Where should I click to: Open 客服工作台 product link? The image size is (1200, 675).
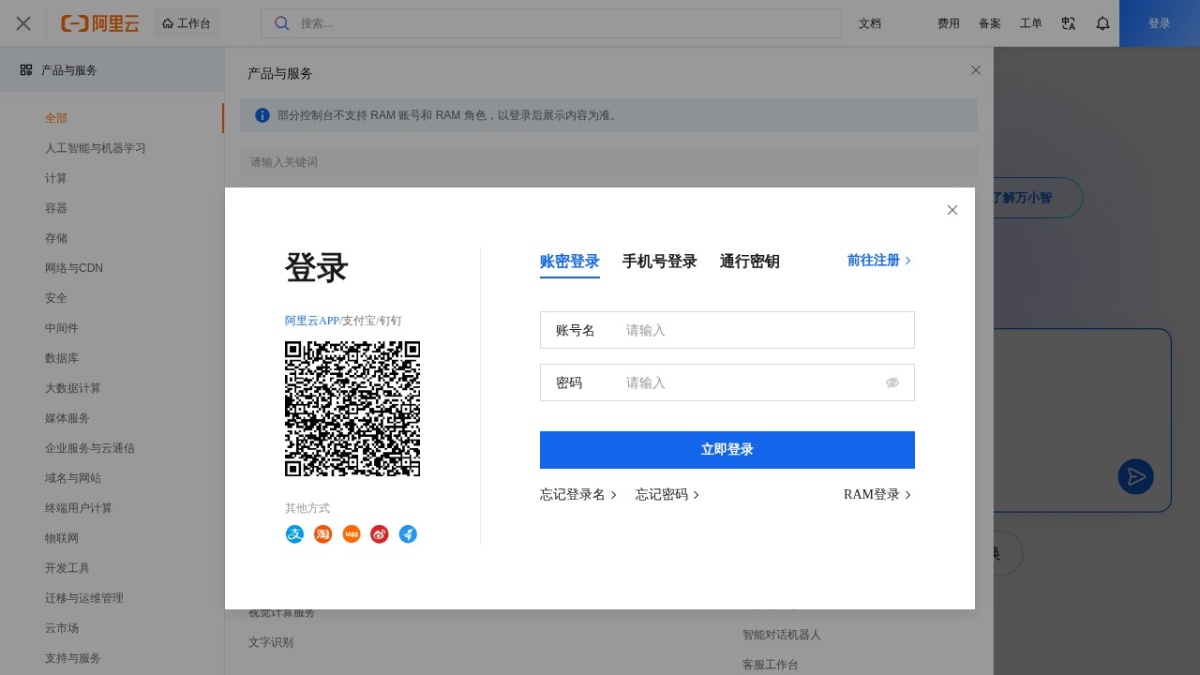pyautogui.click(x=770, y=665)
